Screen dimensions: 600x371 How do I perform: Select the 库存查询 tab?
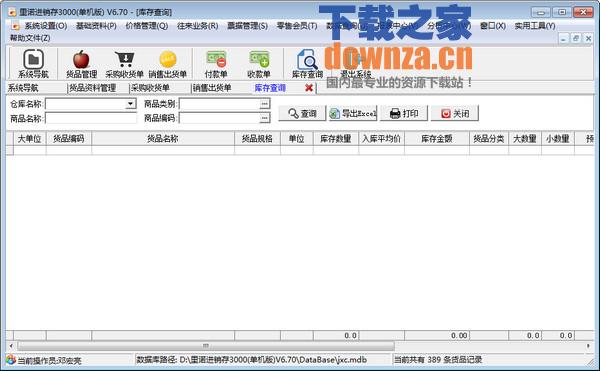pos(270,88)
